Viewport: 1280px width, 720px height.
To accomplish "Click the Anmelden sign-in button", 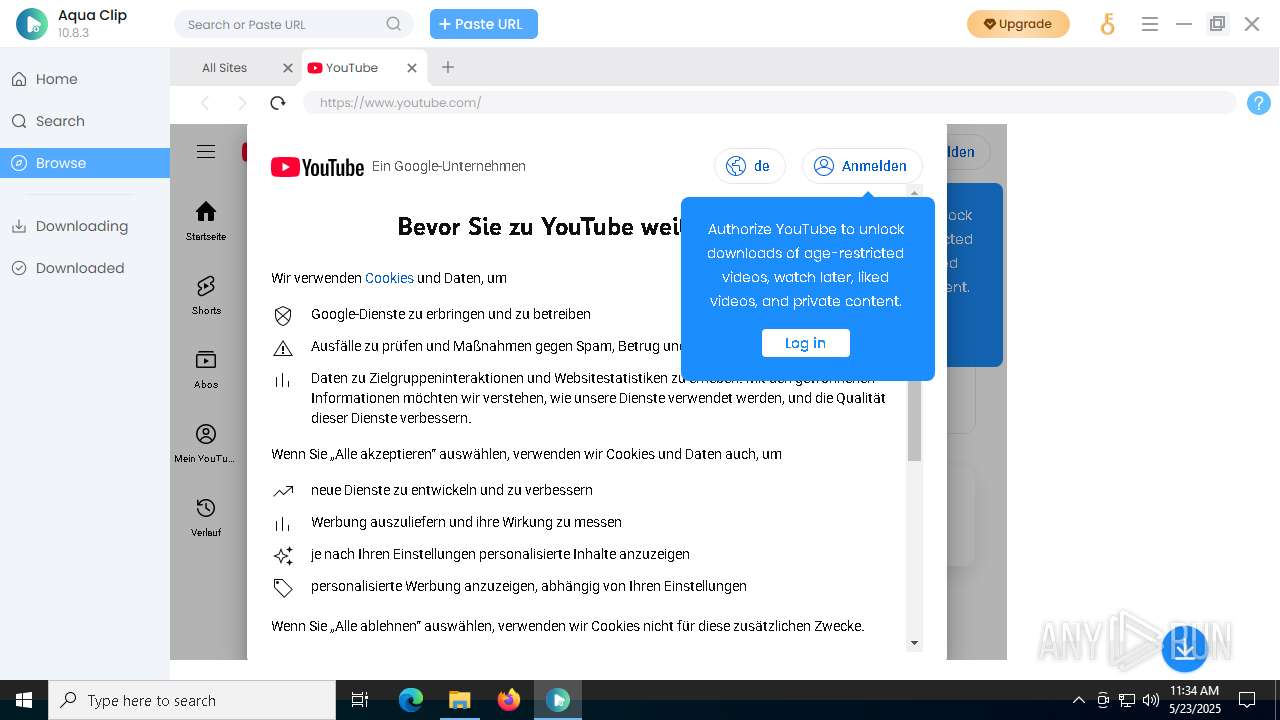I will pyautogui.click(x=862, y=166).
